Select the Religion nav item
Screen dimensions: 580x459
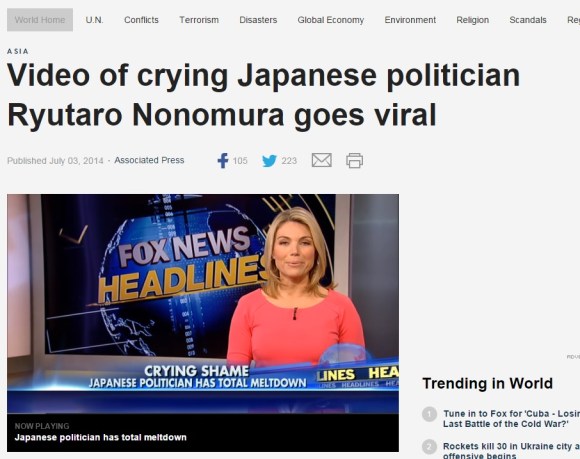pyautogui.click(x=473, y=20)
